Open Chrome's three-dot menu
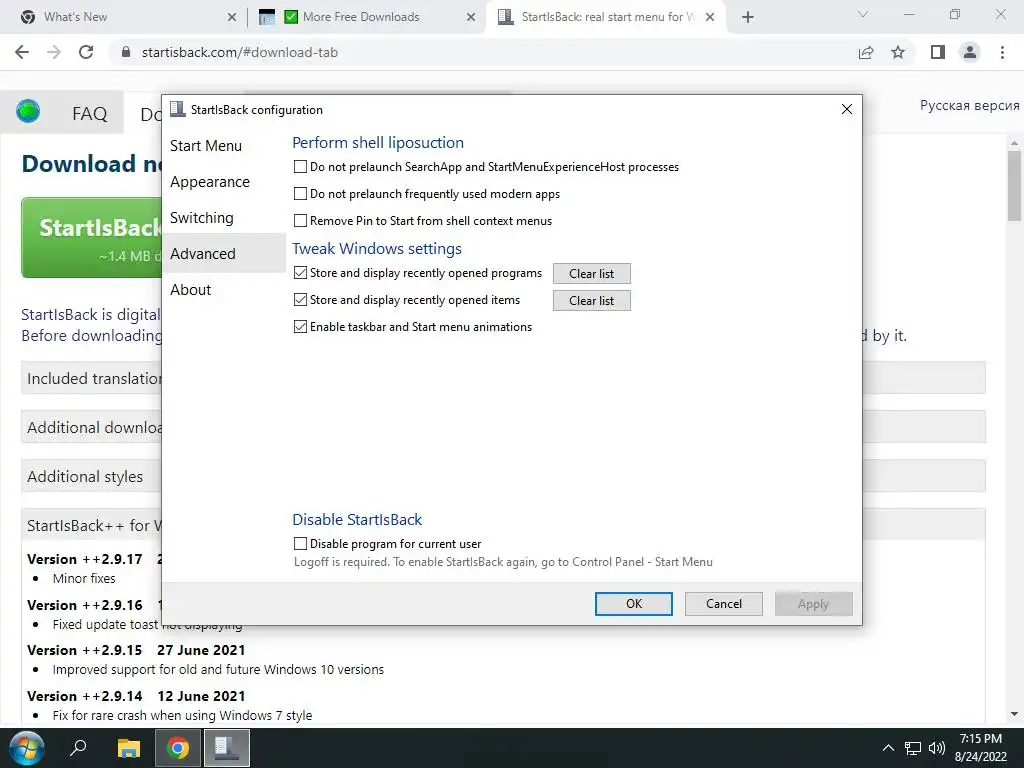This screenshot has height=768, width=1024. click(x=1002, y=52)
